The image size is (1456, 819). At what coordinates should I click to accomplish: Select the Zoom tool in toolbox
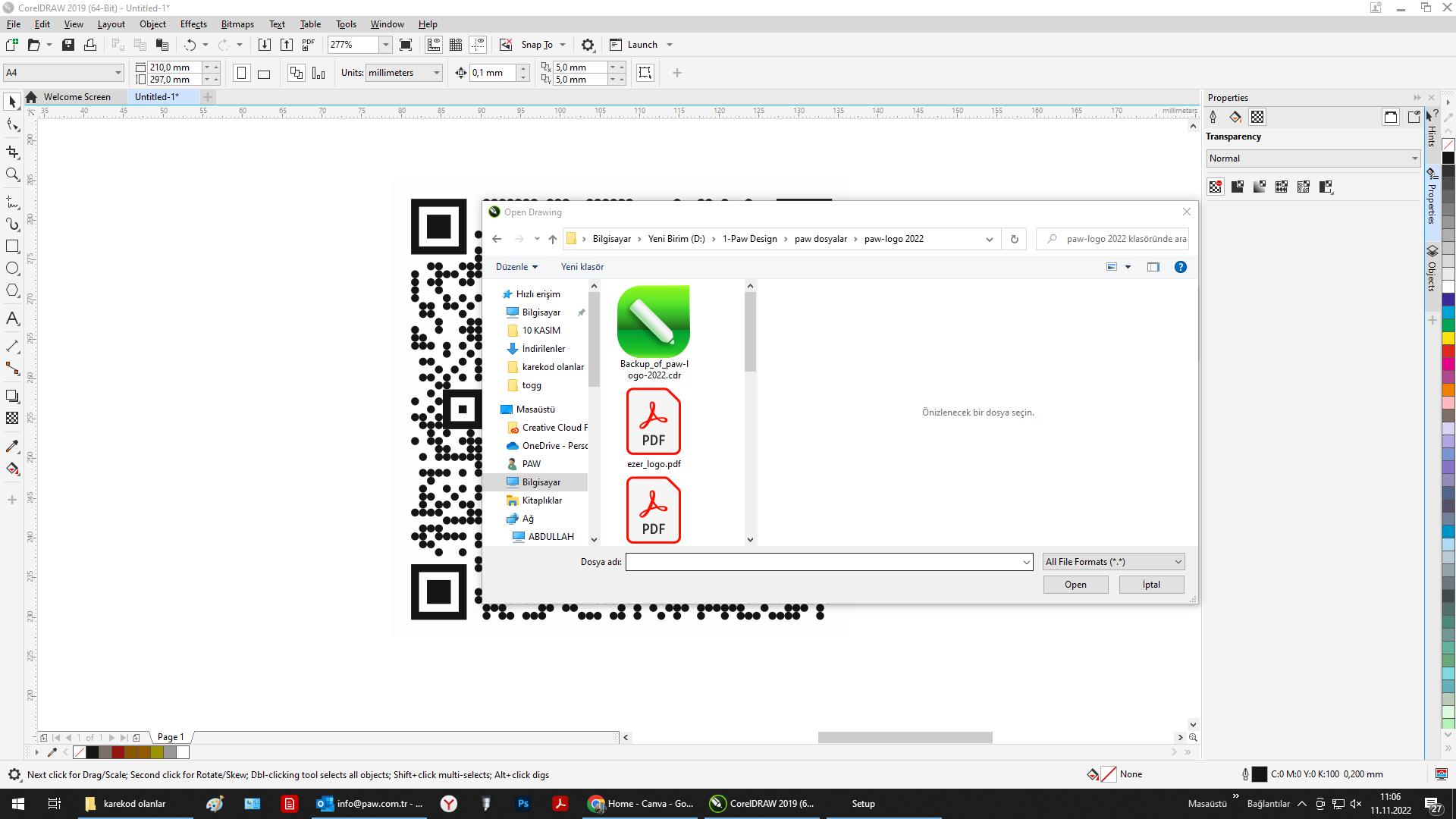click(x=12, y=174)
